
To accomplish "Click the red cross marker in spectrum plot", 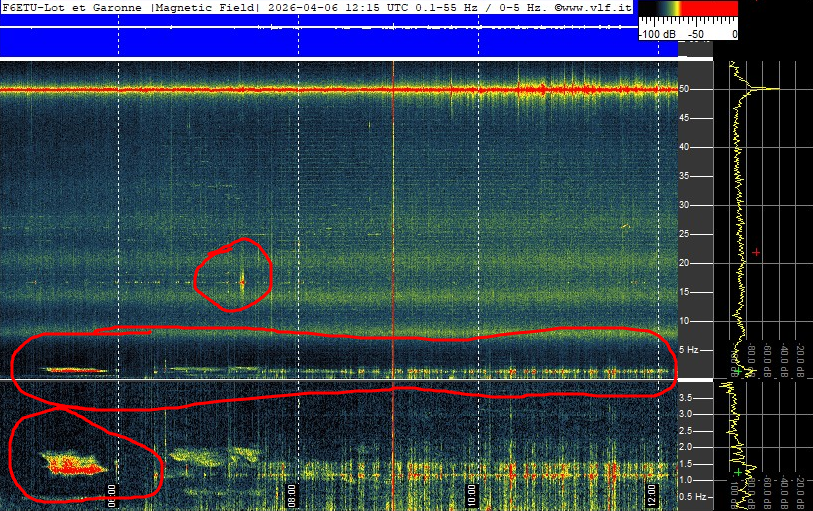I will pos(756,252).
